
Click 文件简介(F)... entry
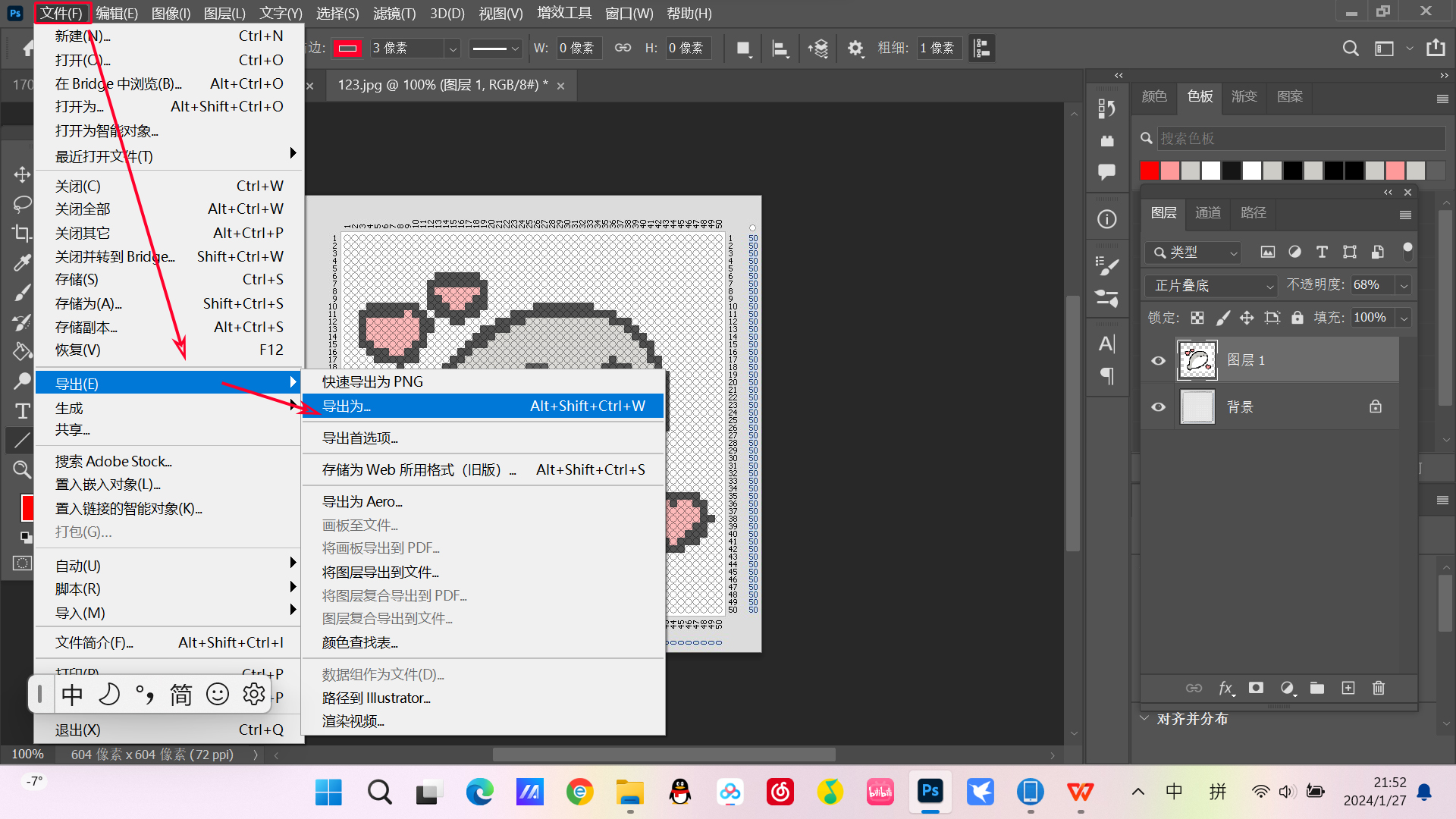point(169,643)
